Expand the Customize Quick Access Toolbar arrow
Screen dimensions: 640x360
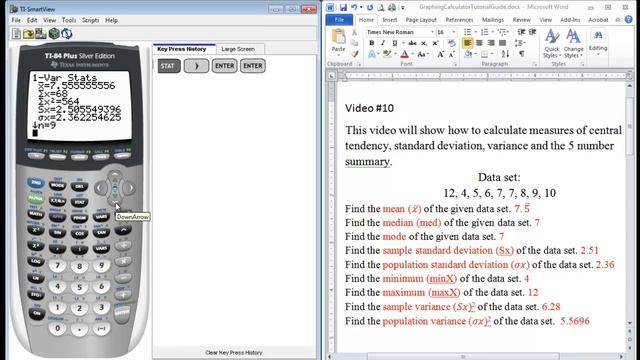click(403, 7)
